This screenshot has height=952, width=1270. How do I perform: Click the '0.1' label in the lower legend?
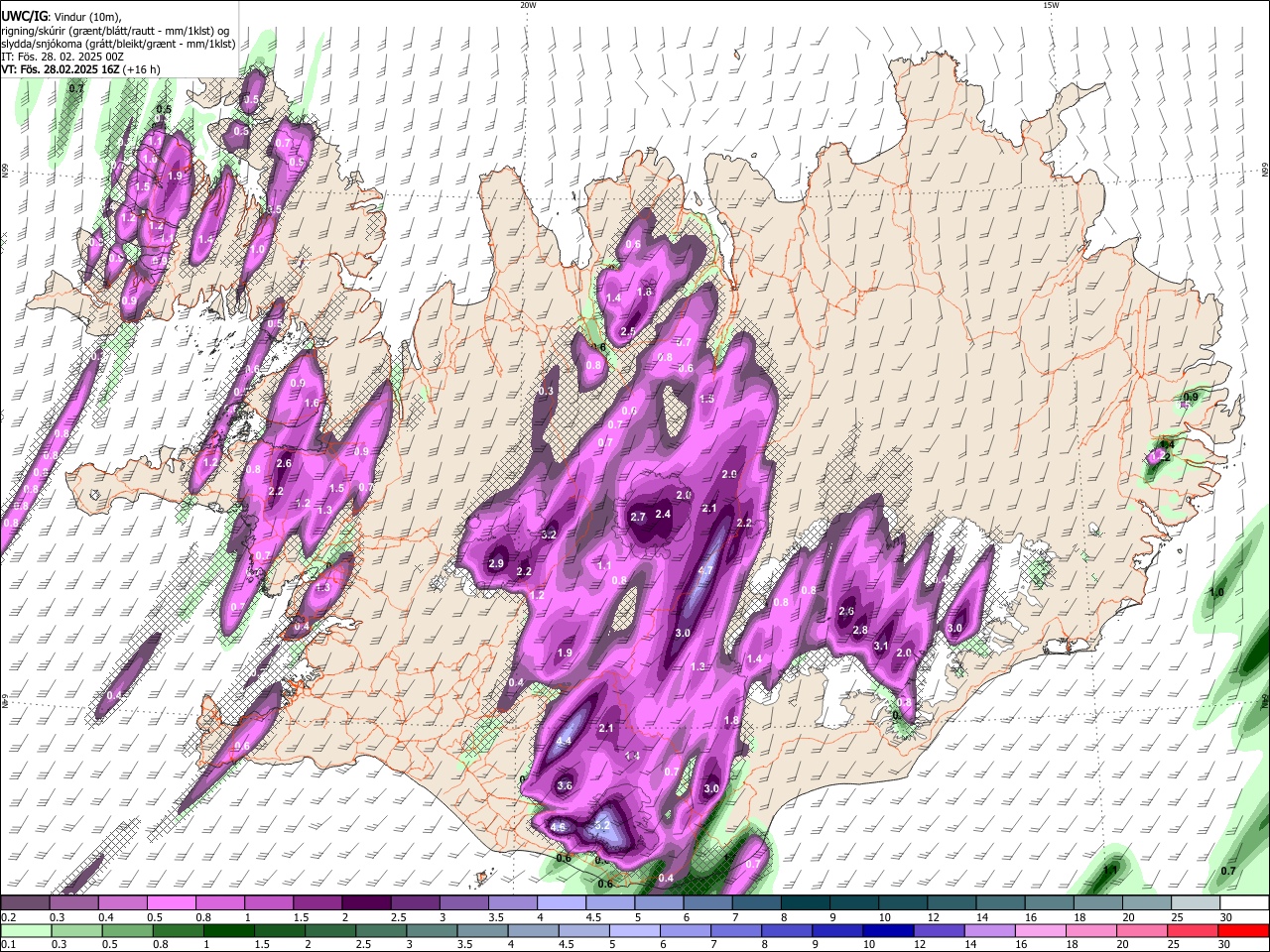pos(8,944)
